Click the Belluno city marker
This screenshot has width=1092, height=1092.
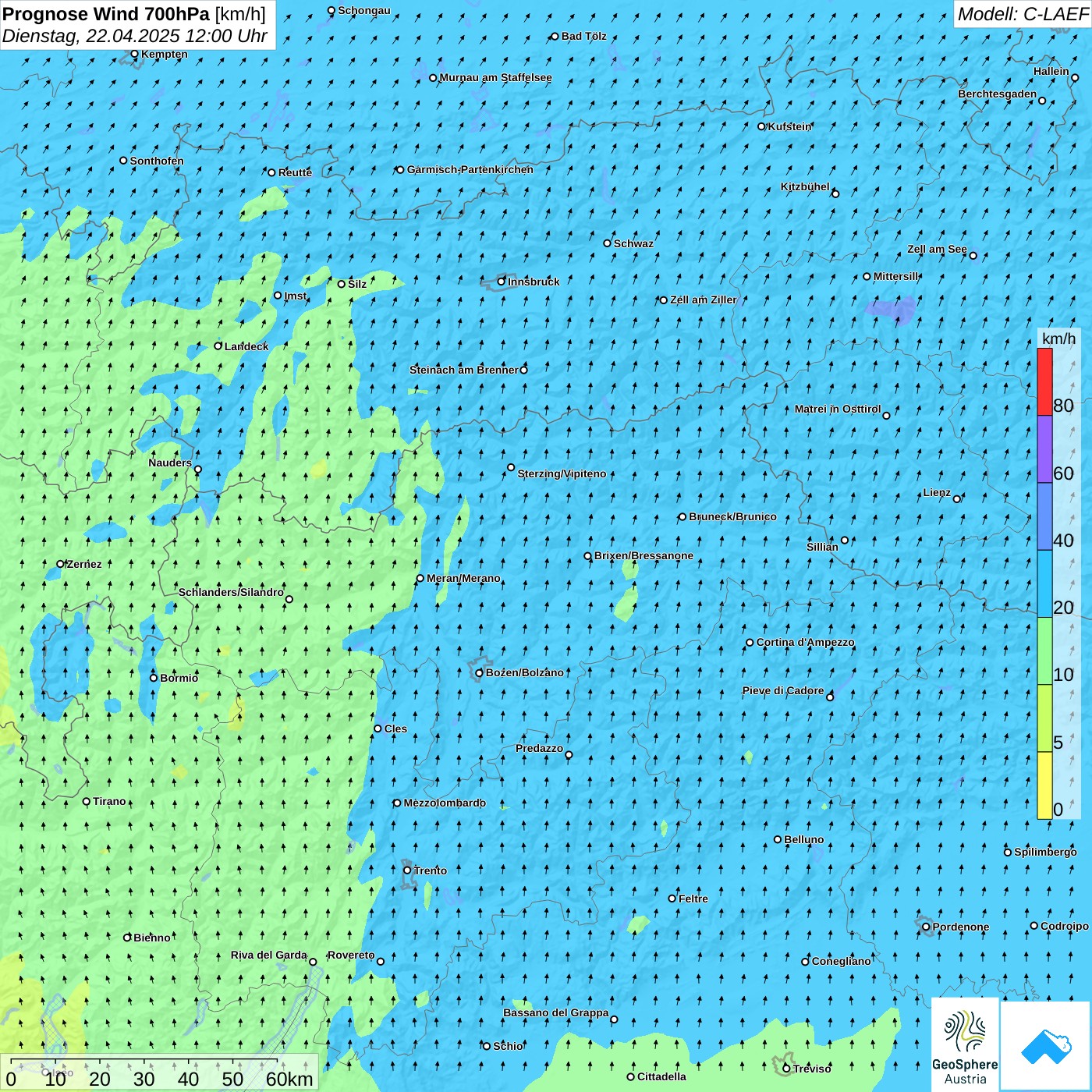[778, 839]
